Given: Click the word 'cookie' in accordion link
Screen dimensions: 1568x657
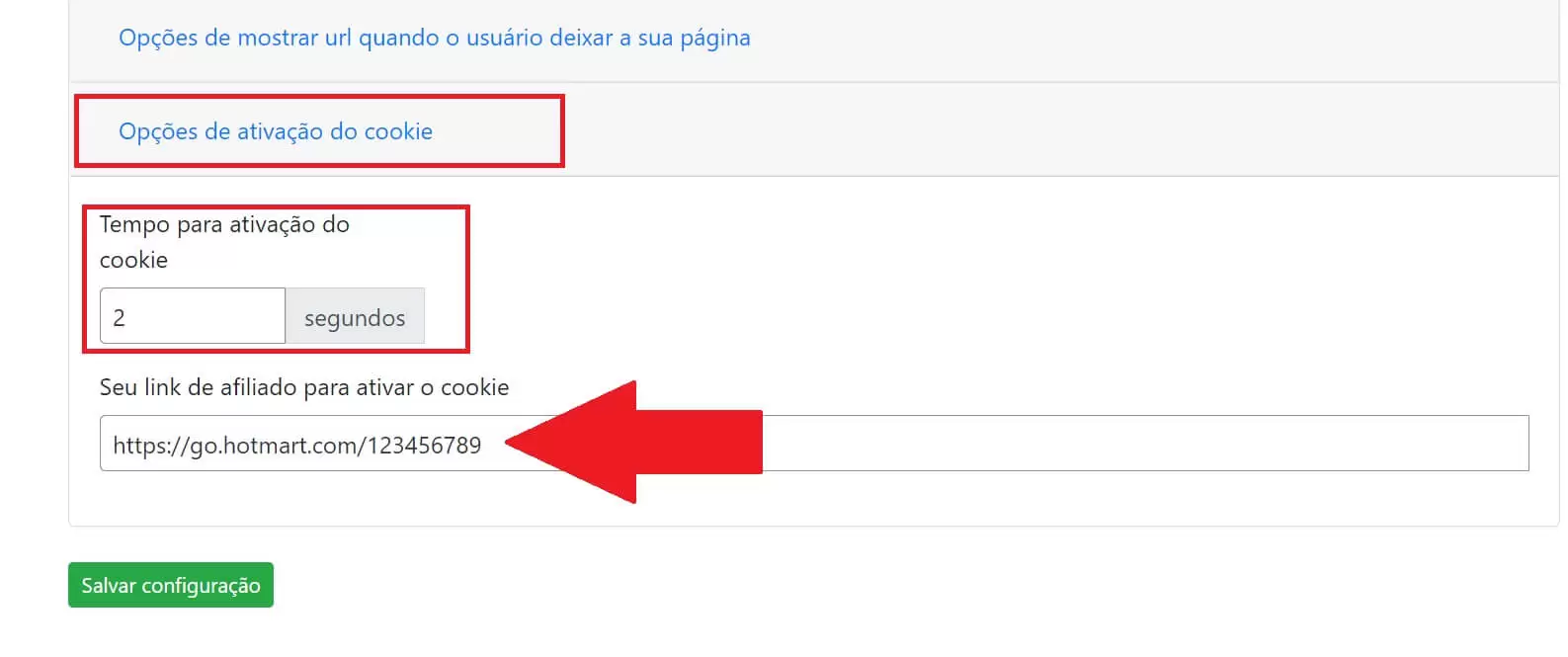Looking at the screenshot, I should [x=398, y=131].
